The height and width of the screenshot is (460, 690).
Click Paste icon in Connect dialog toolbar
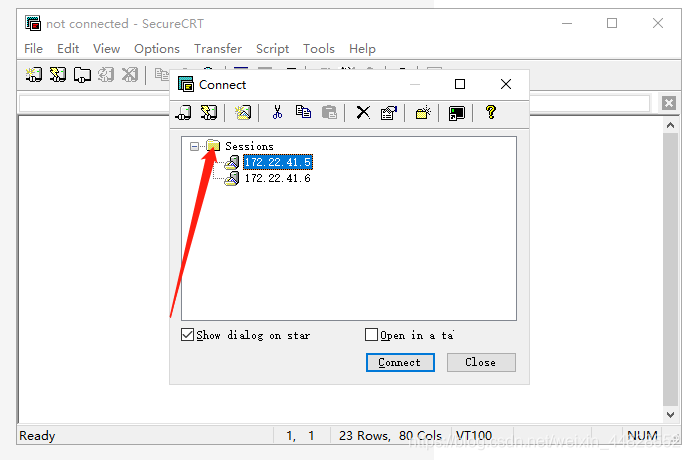(329, 113)
